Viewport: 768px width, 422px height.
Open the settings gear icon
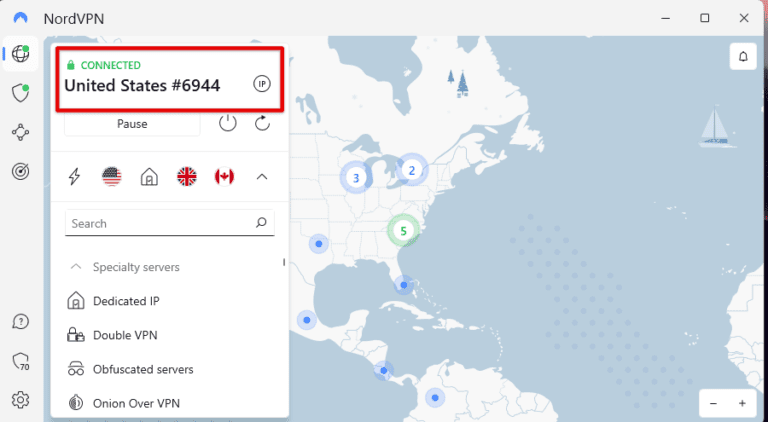coord(20,400)
